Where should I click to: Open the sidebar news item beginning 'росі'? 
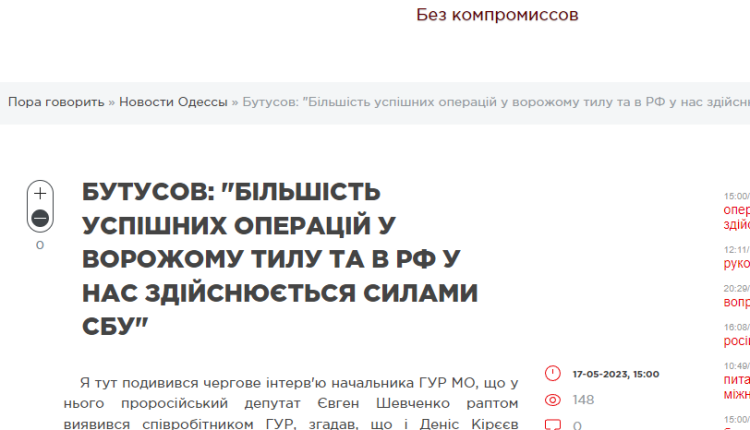(737, 341)
